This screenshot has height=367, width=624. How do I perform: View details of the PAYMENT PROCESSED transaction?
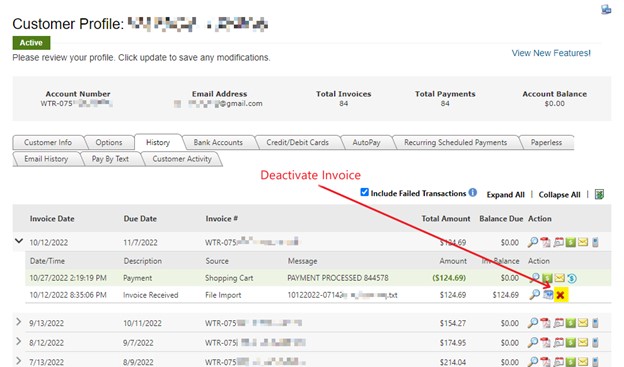pyautogui.click(x=534, y=277)
